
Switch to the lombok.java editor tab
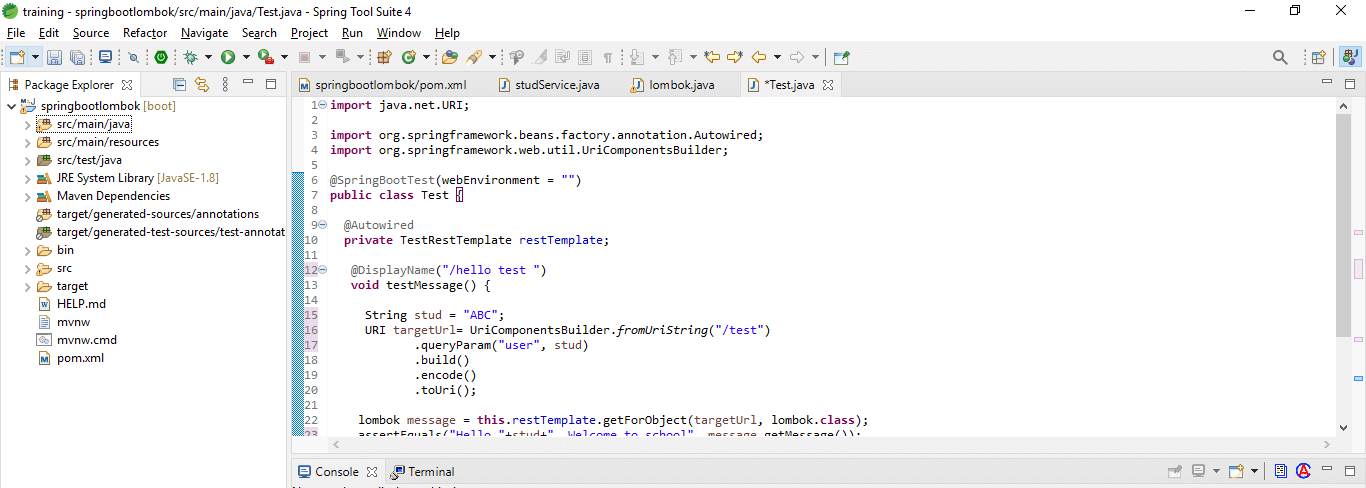673,85
